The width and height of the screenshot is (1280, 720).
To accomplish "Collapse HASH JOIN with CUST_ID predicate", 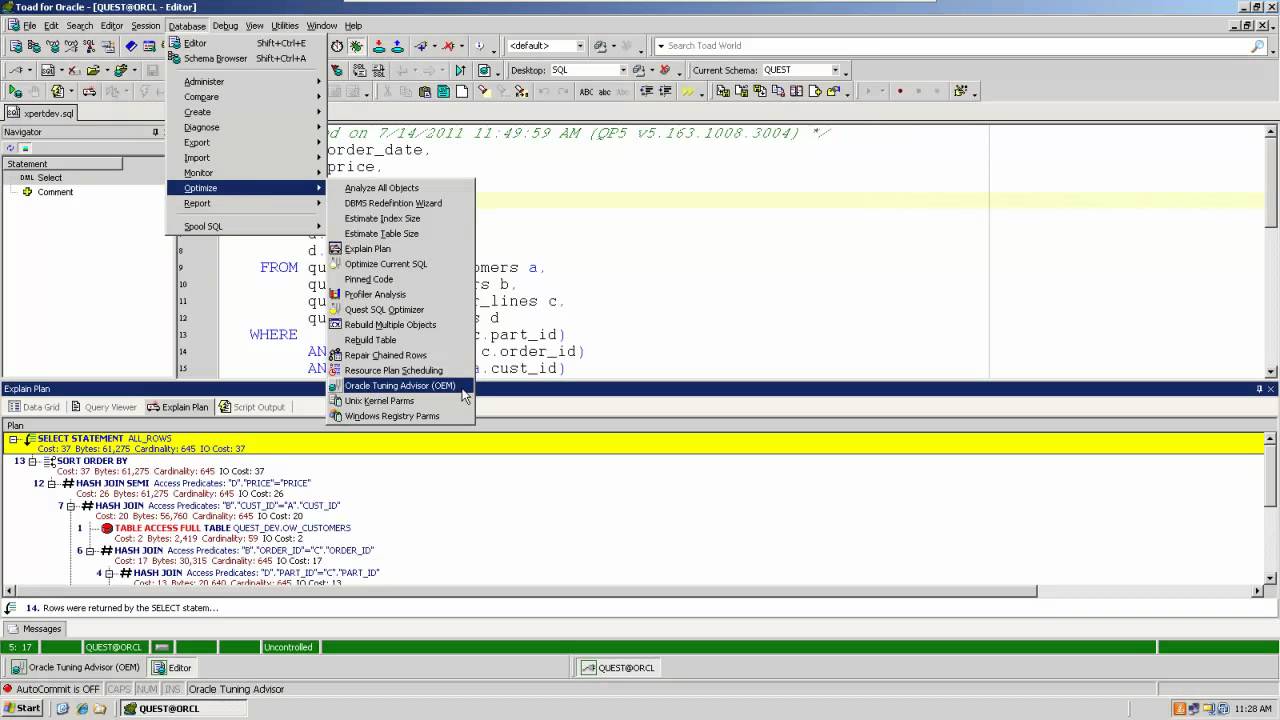I will 71,506.
